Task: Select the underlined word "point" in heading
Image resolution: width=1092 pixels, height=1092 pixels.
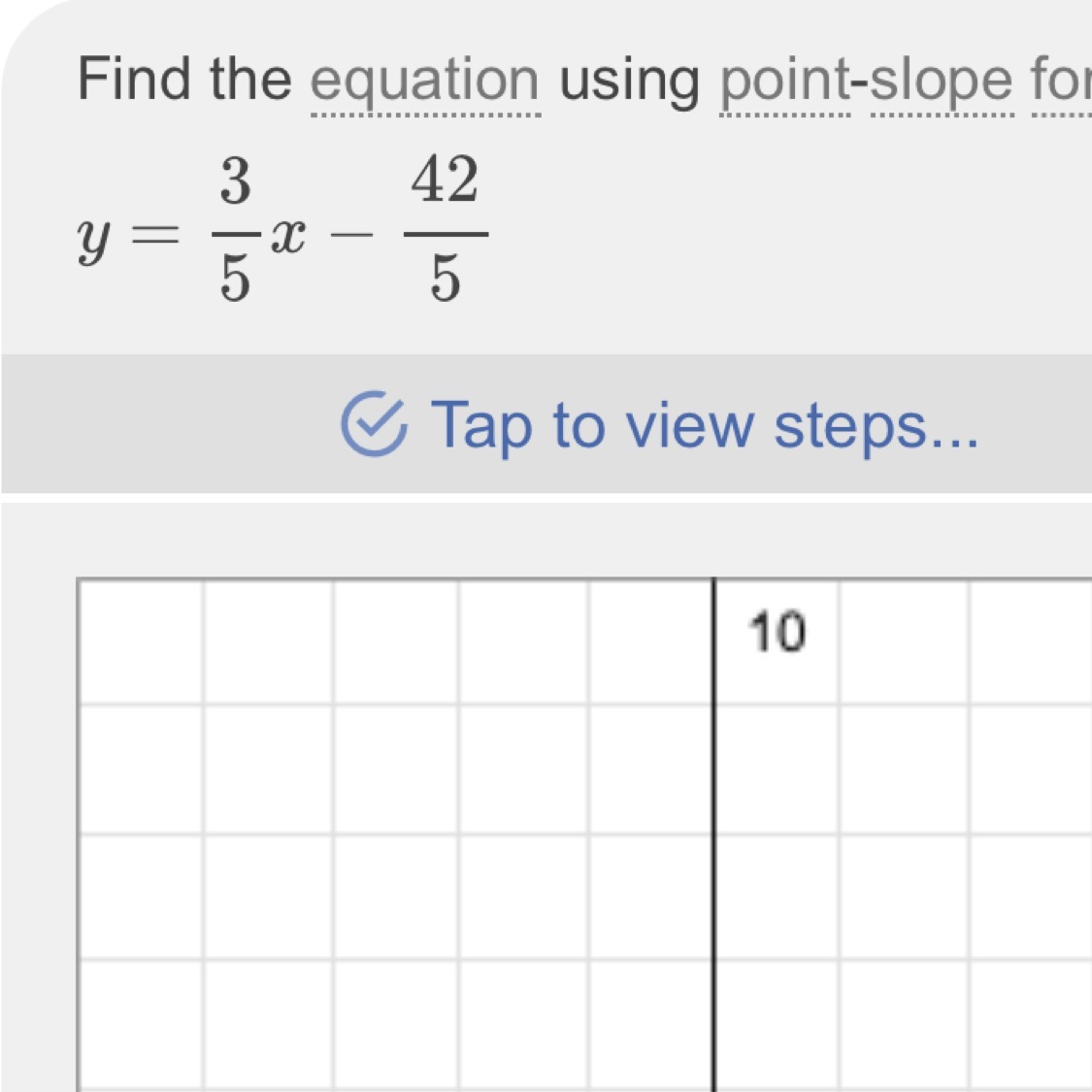Action: 785,81
